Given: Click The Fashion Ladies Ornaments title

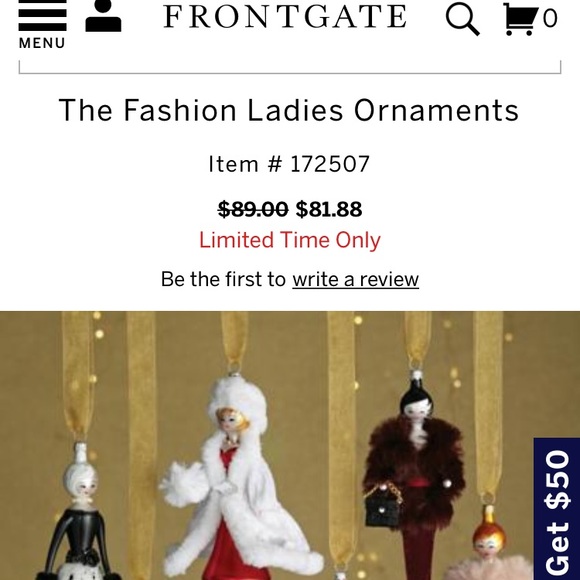Looking at the screenshot, I should pos(289,110).
